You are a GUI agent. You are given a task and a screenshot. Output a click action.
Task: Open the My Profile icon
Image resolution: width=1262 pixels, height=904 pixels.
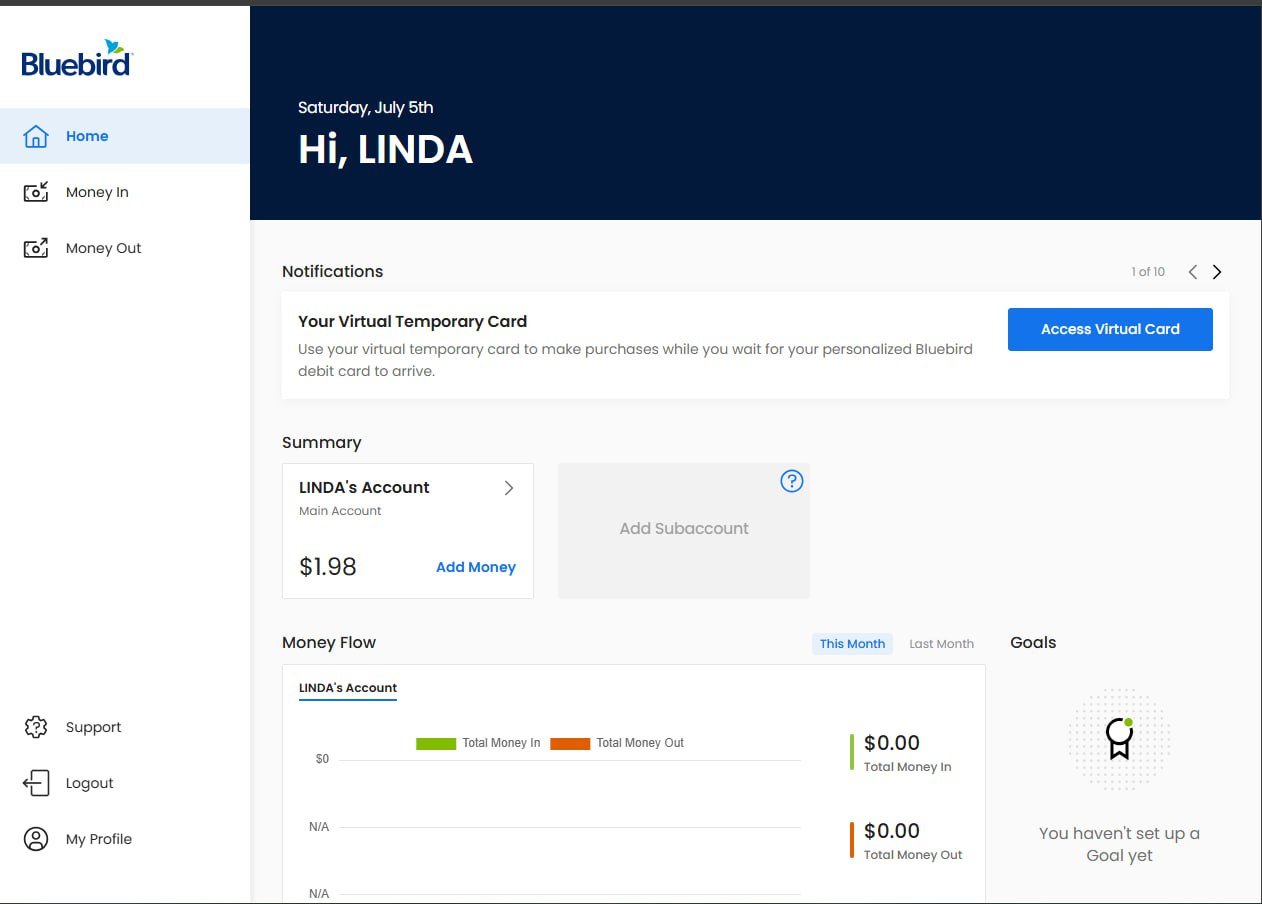(36, 839)
